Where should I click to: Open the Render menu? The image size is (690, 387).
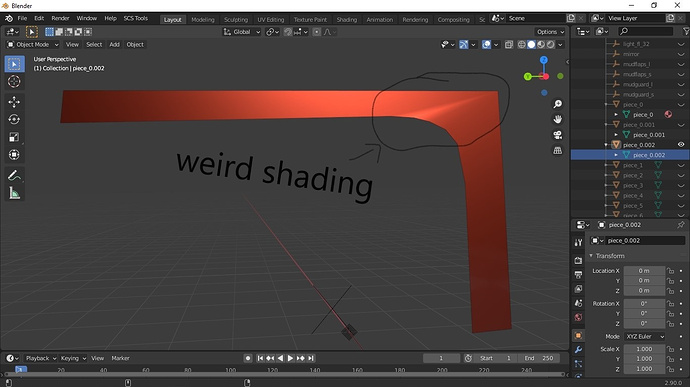[x=60, y=18]
